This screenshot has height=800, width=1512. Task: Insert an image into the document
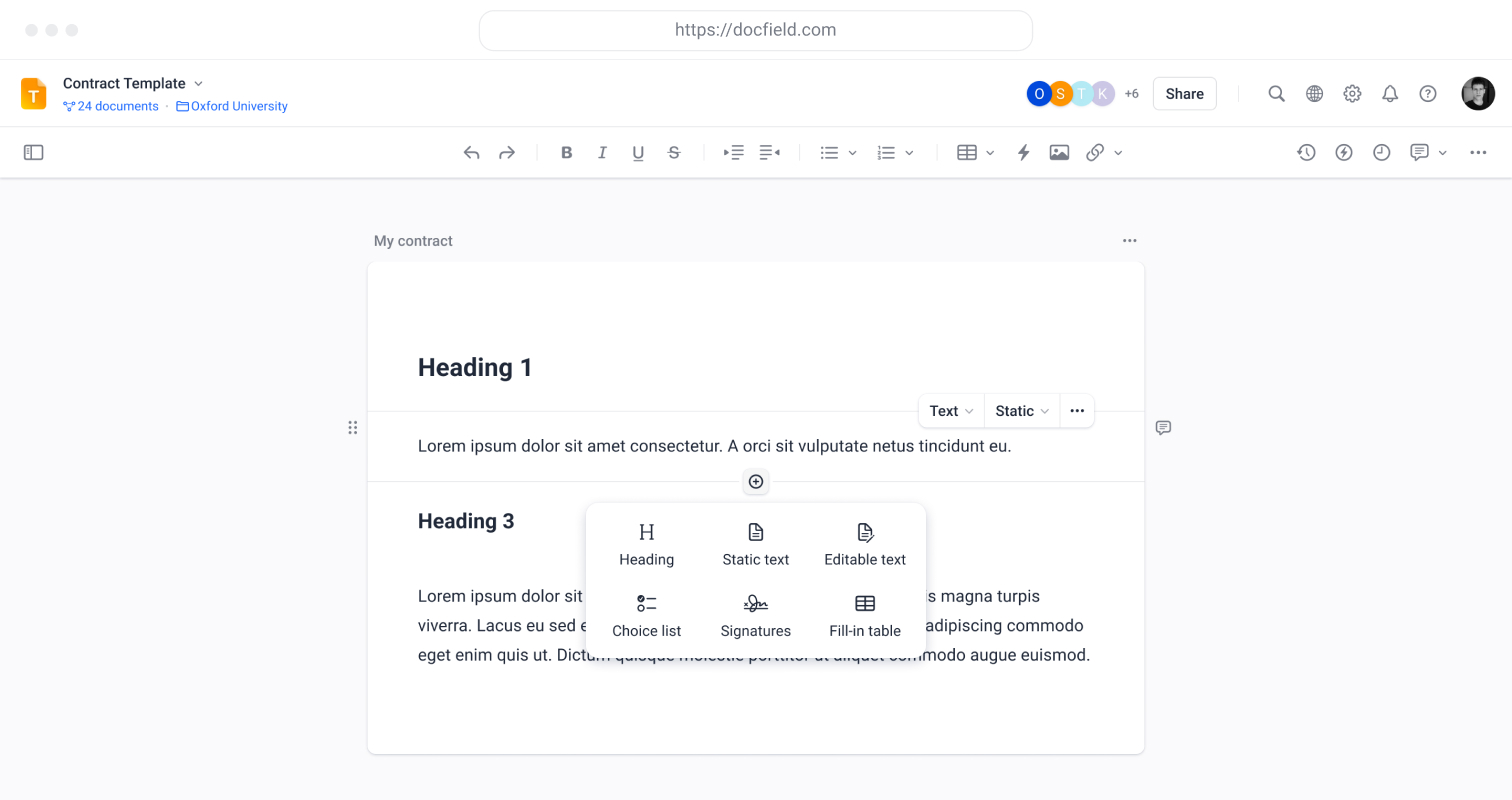1059,152
